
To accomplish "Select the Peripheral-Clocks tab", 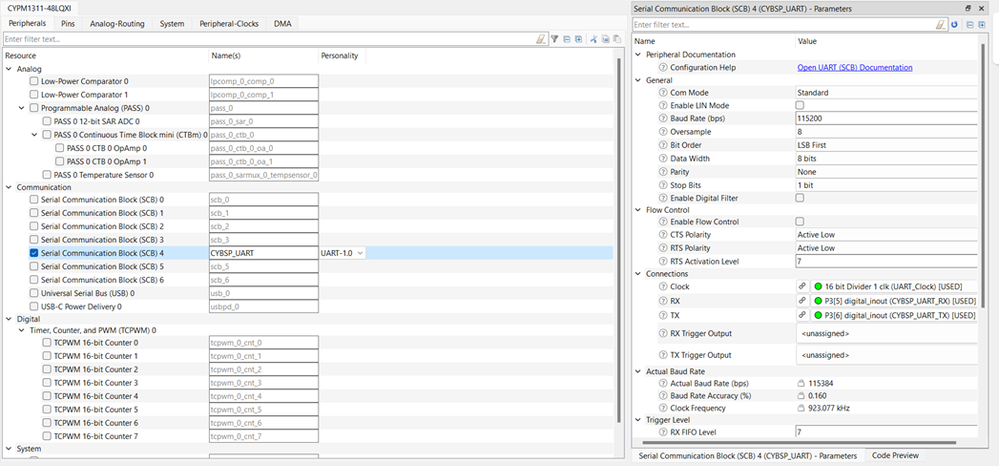I will point(229,23).
